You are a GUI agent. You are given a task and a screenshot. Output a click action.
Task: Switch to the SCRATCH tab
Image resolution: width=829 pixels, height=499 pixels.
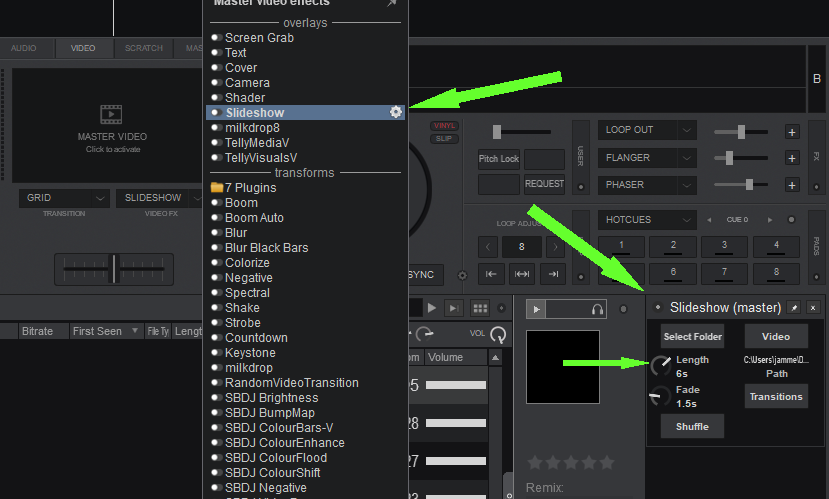(x=144, y=48)
